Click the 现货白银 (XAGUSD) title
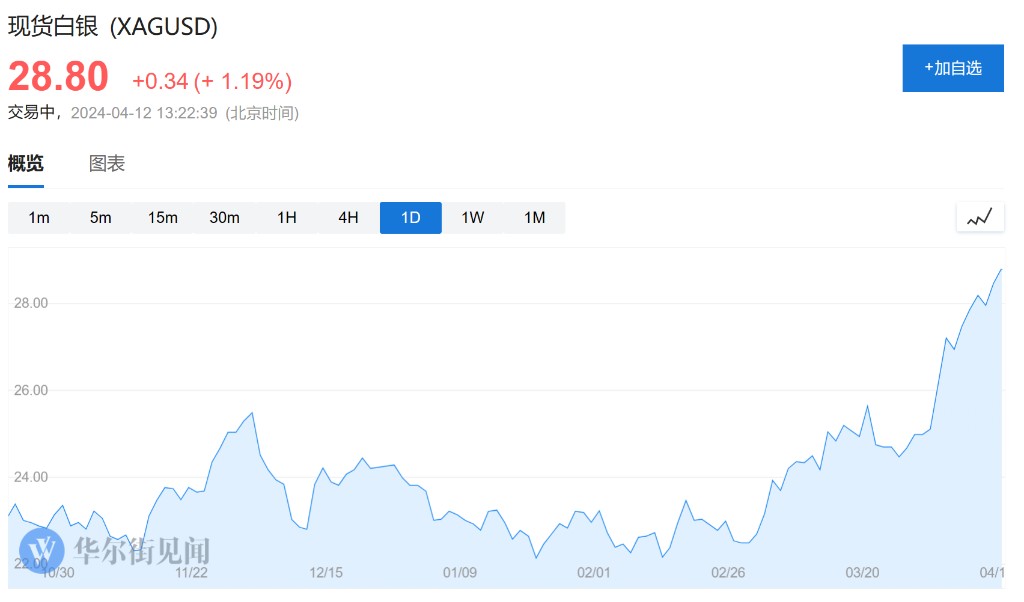The width and height of the screenshot is (1024, 602). [113, 27]
